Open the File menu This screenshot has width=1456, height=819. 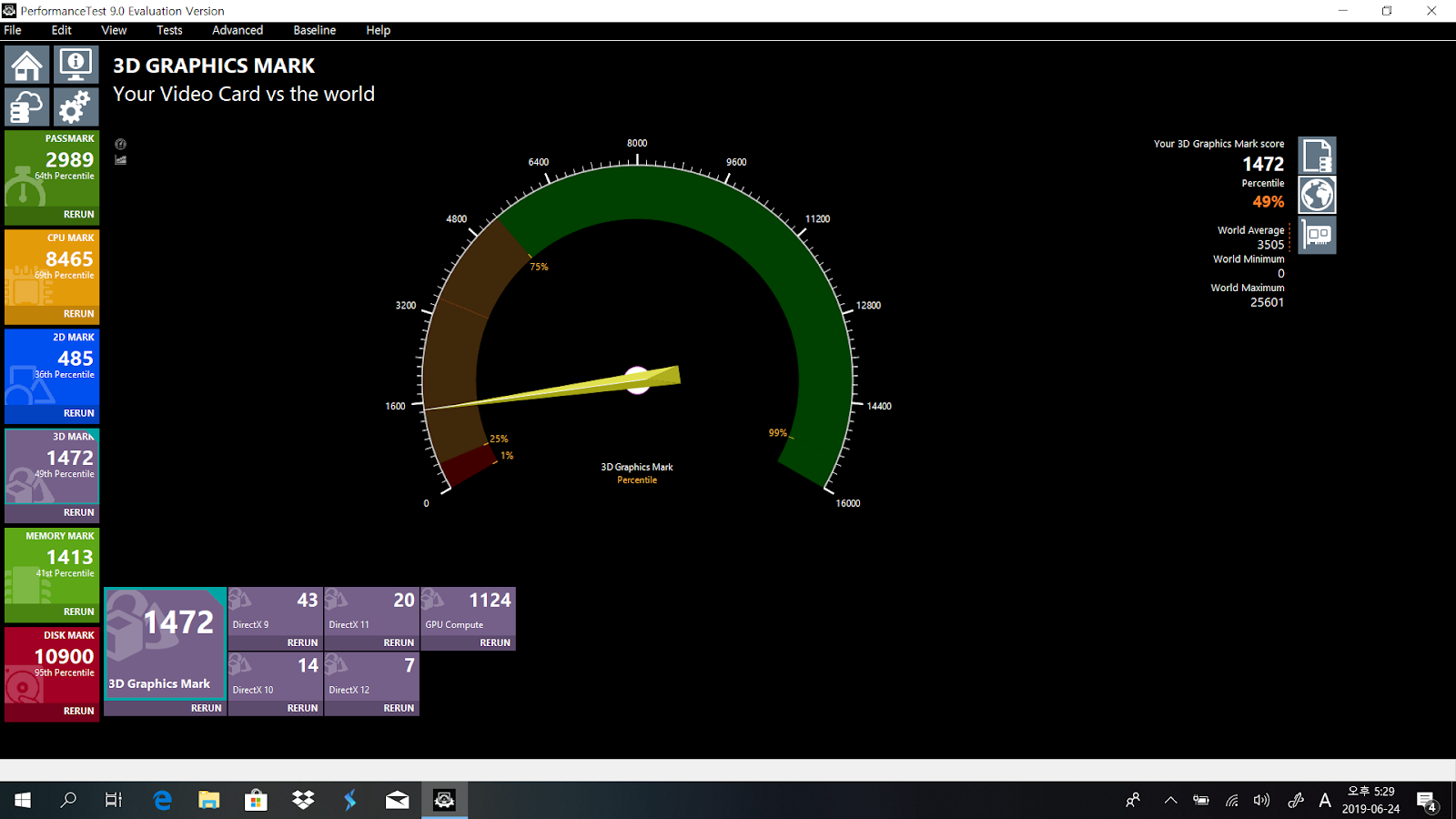13,30
